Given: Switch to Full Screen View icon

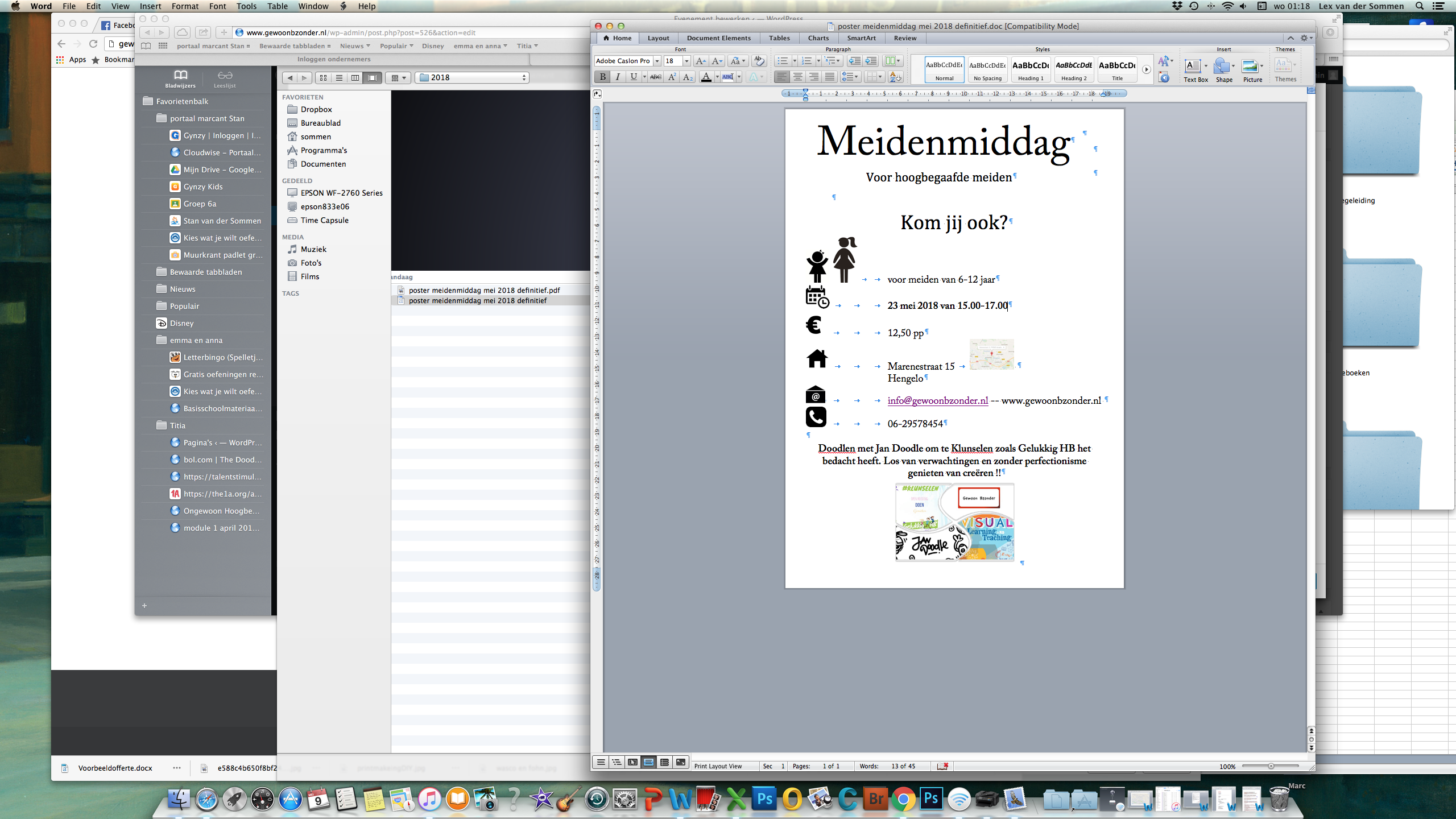Looking at the screenshot, I should (680, 763).
